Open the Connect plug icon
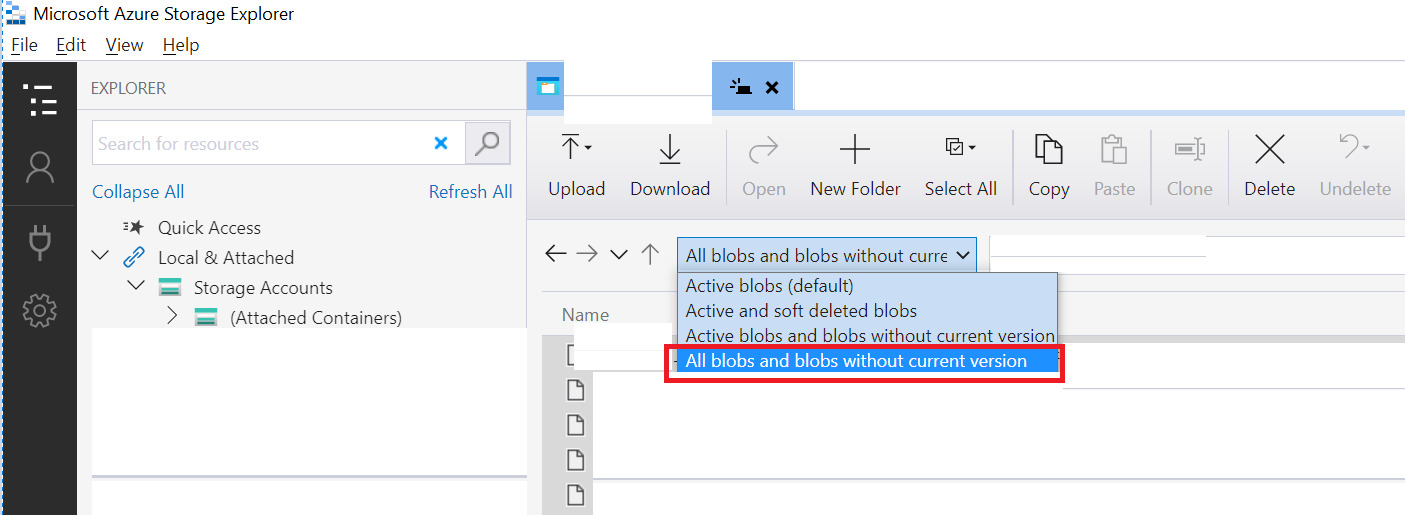1405x515 pixels. click(40, 241)
